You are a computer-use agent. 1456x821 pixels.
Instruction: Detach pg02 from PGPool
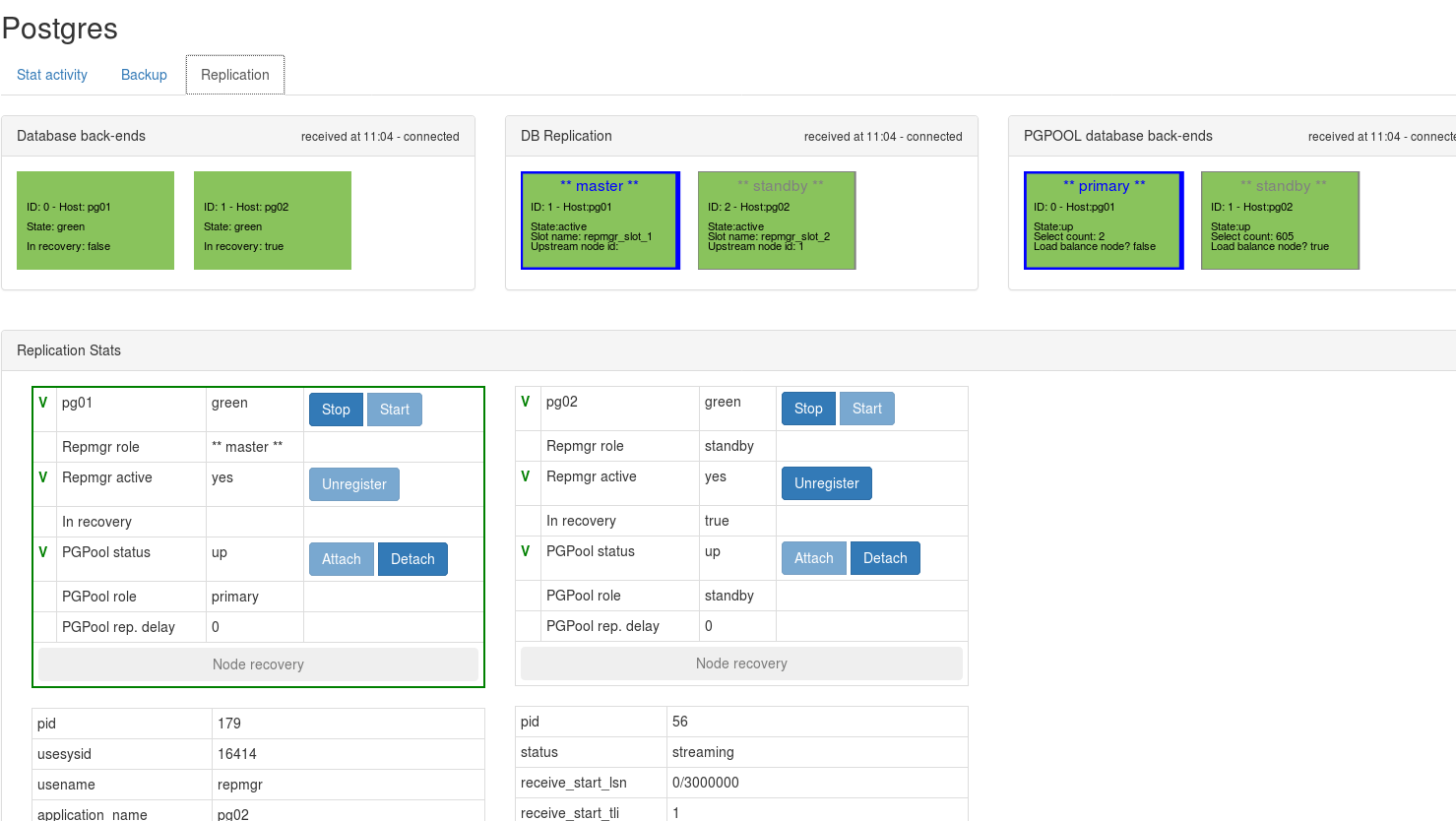tap(885, 558)
